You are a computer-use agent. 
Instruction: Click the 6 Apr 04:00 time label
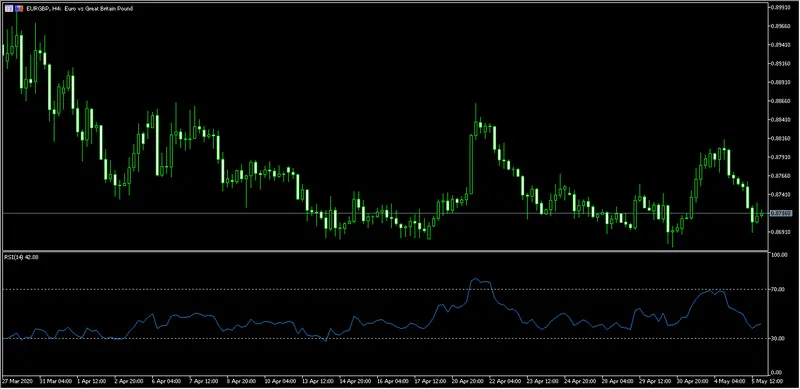point(166,381)
